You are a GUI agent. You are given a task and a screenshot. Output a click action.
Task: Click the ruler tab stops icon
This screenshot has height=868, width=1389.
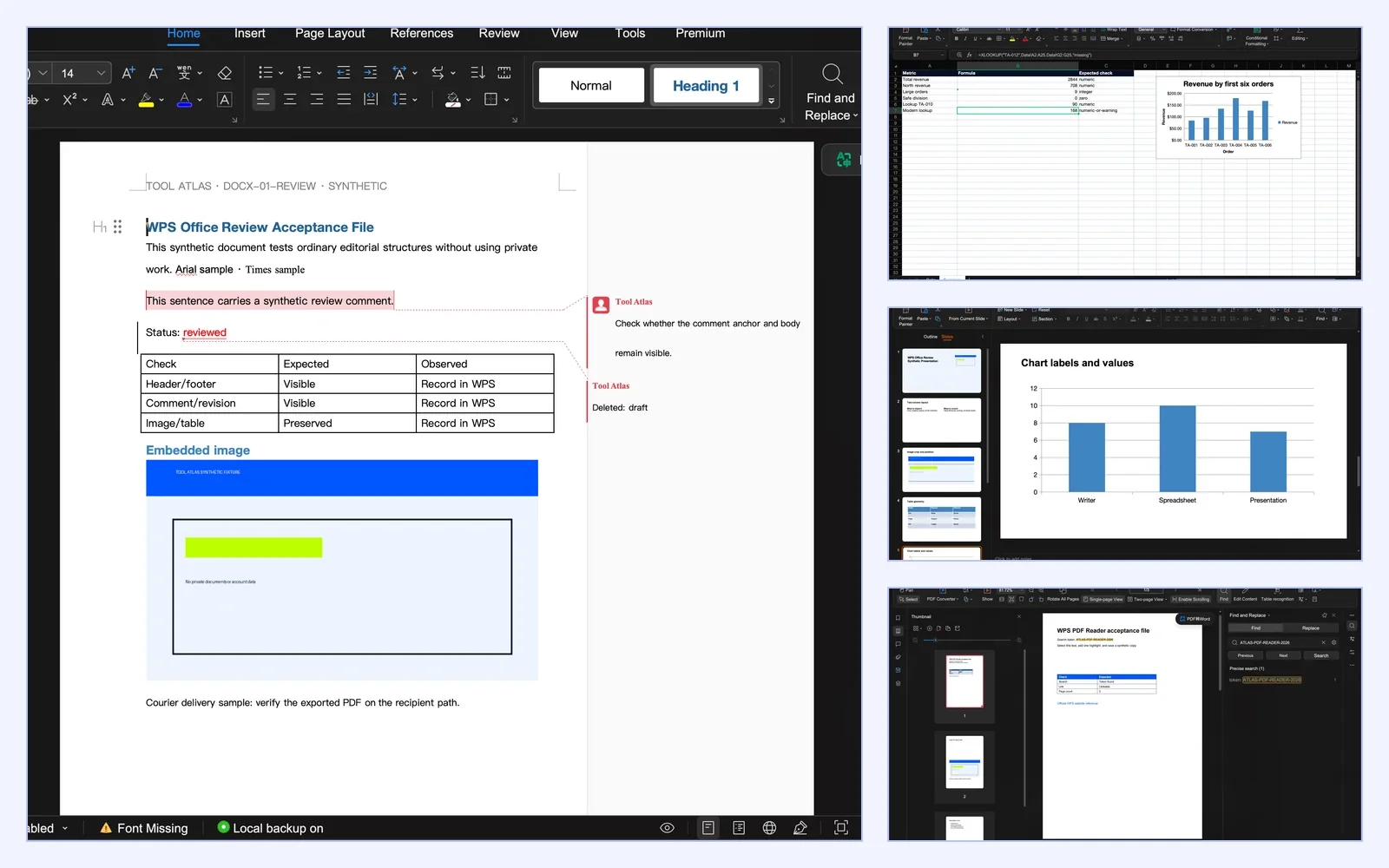coord(504,73)
